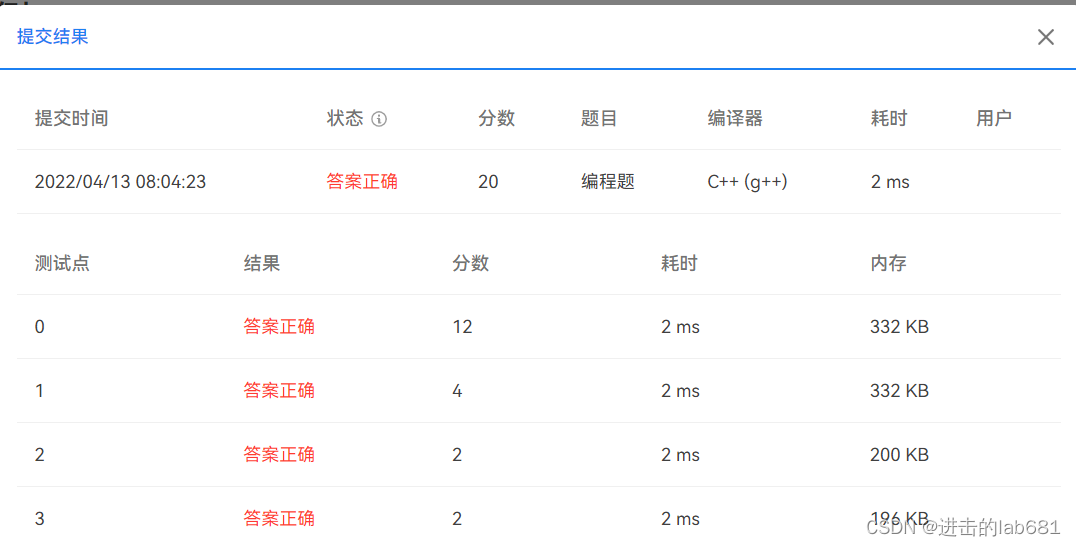This screenshot has height=546, width=1076.
Task: Click the 编程题 cell
Action: coord(608,182)
